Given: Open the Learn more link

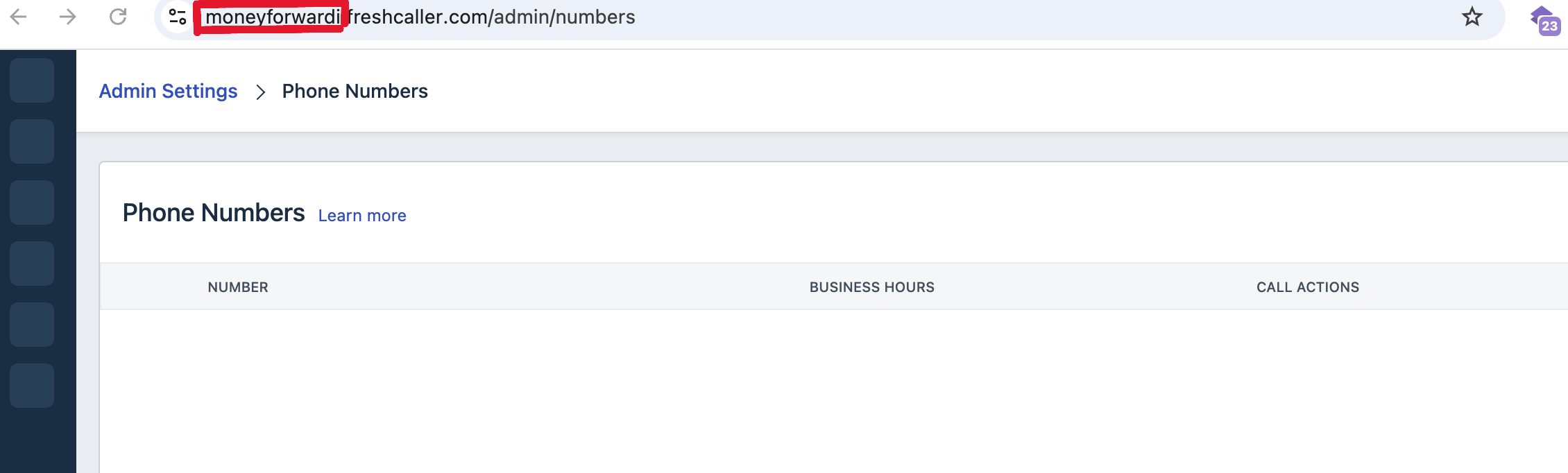Looking at the screenshot, I should pos(362,216).
